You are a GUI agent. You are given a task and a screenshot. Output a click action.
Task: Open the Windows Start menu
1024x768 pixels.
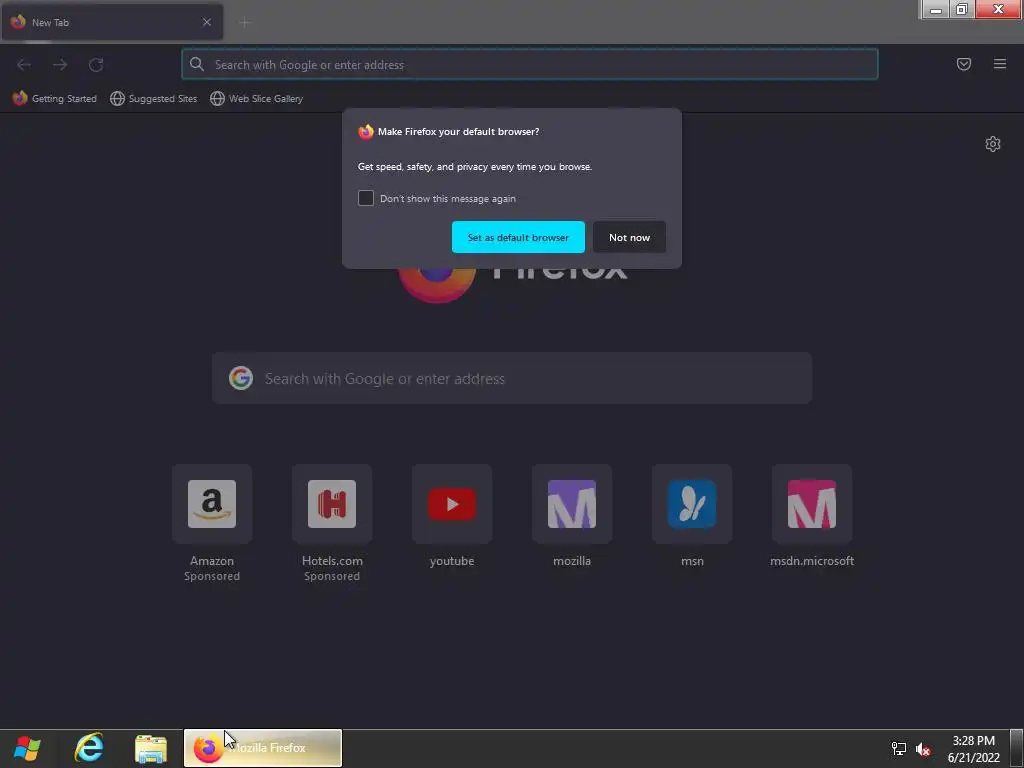click(27, 748)
